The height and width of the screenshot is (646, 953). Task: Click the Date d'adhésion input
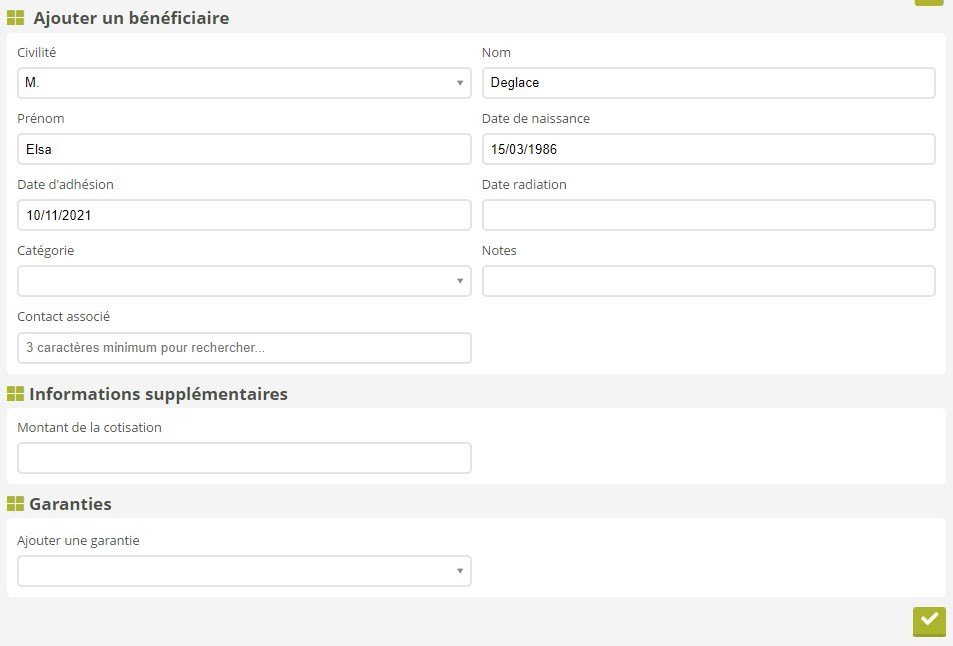coord(244,215)
